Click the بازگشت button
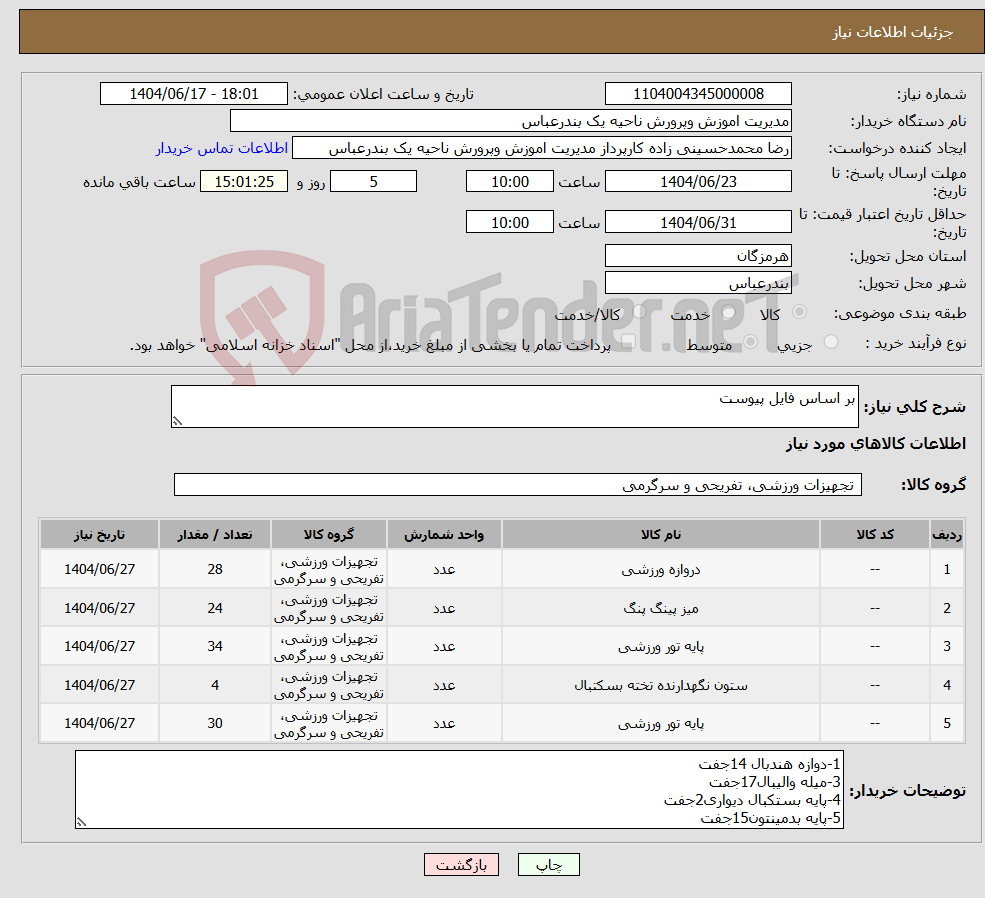The width and height of the screenshot is (985, 898). pos(461,864)
